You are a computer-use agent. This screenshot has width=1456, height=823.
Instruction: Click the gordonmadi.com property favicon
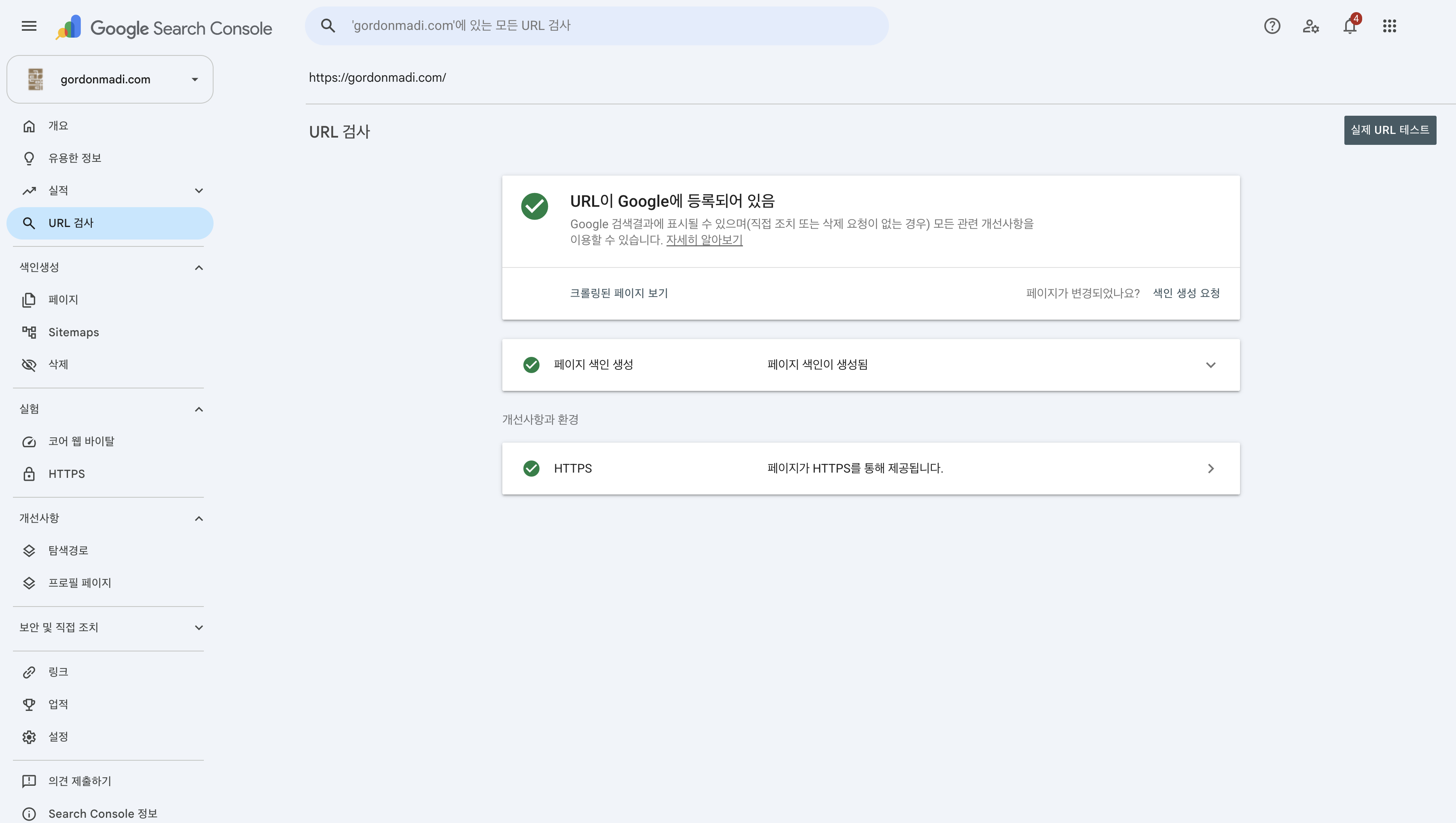(x=36, y=79)
